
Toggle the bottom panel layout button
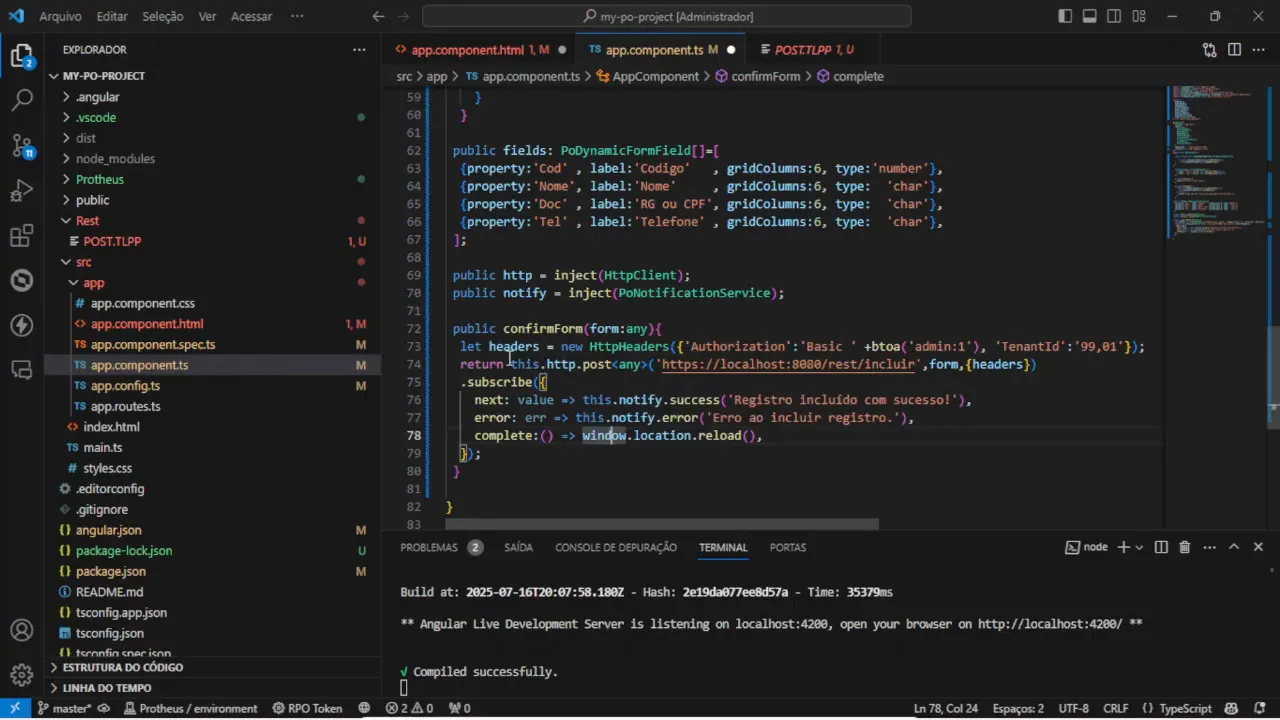(1088, 17)
